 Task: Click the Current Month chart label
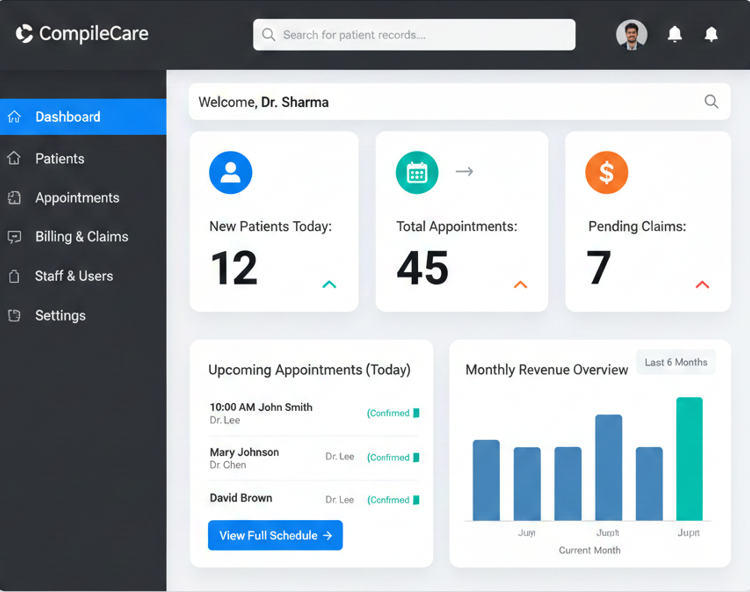click(589, 550)
